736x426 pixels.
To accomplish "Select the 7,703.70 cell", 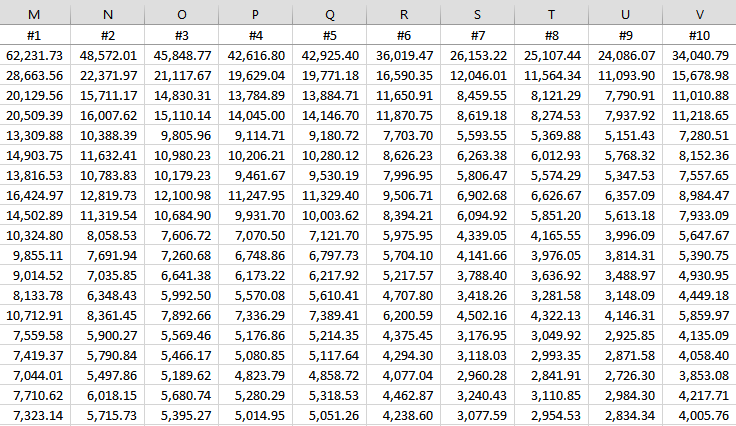I will pos(404,136).
